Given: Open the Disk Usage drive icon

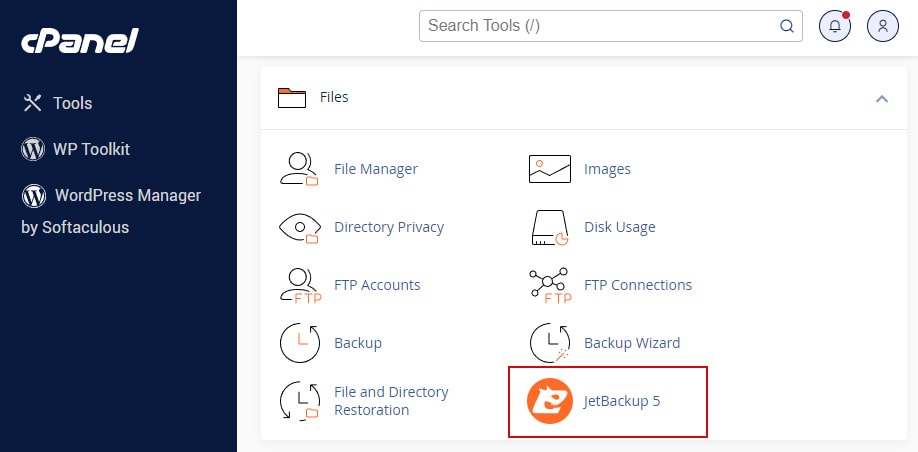Looking at the screenshot, I should 549,227.
